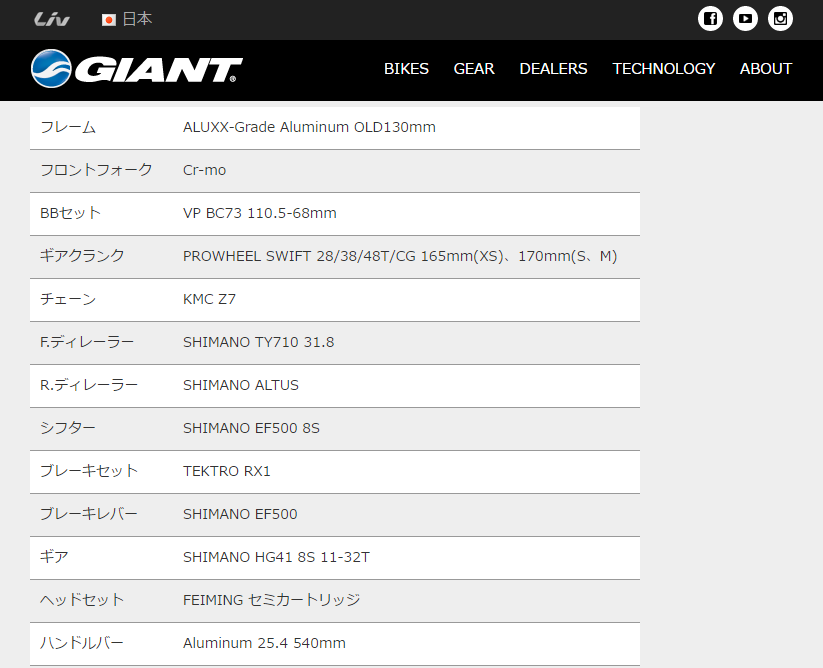Click the ギアクランク row label

(82, 256)
